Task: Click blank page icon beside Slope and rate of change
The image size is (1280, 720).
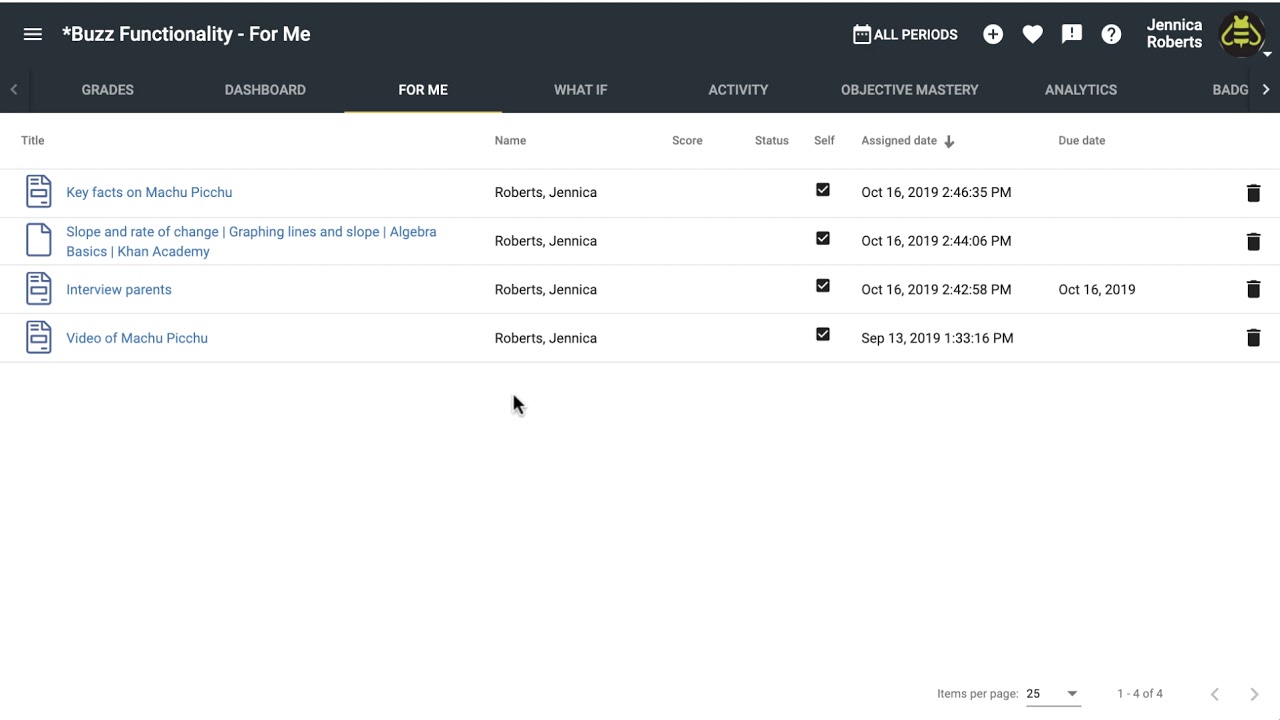Action: (38, 240)
